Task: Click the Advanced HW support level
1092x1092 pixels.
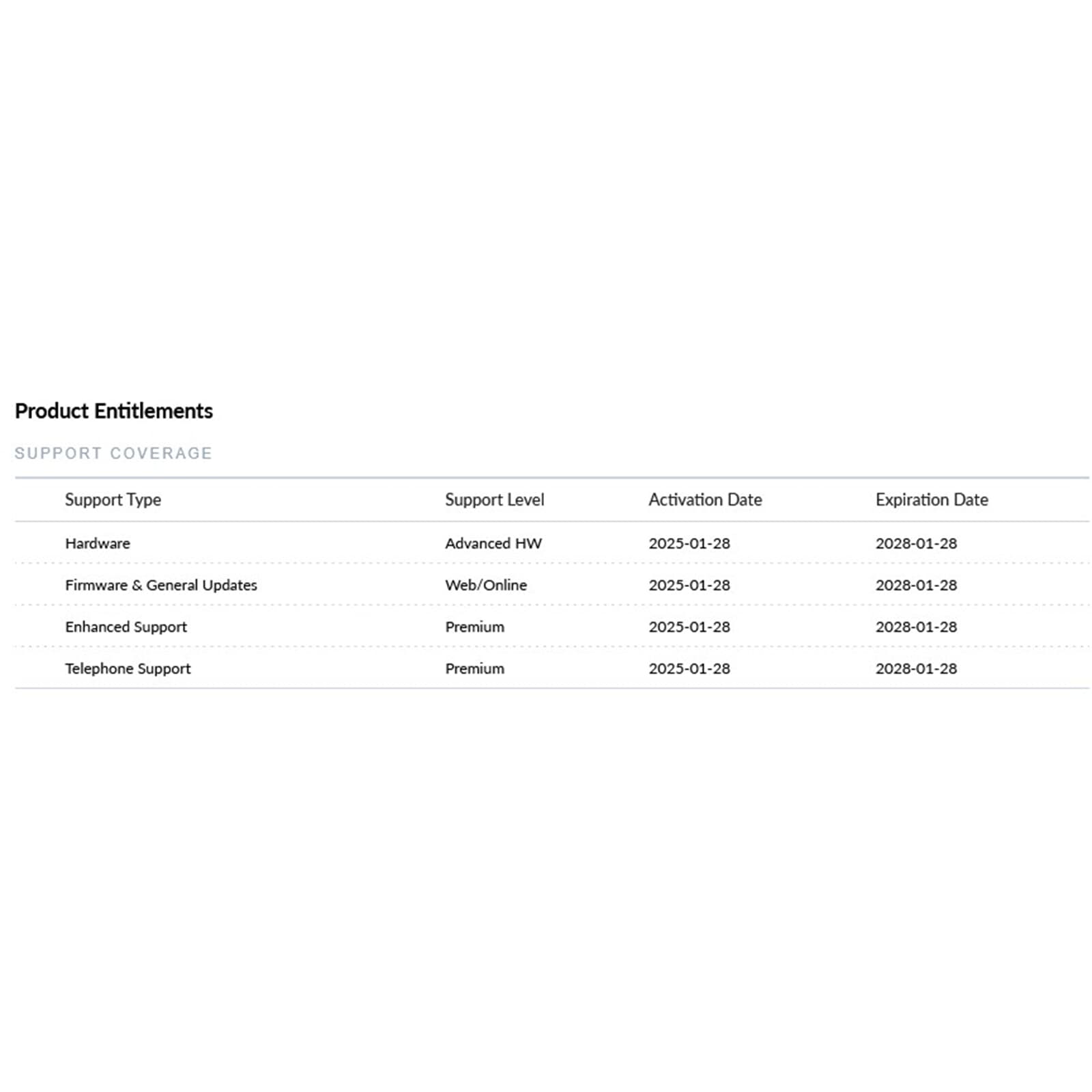Action: click(x=493, y=543)
